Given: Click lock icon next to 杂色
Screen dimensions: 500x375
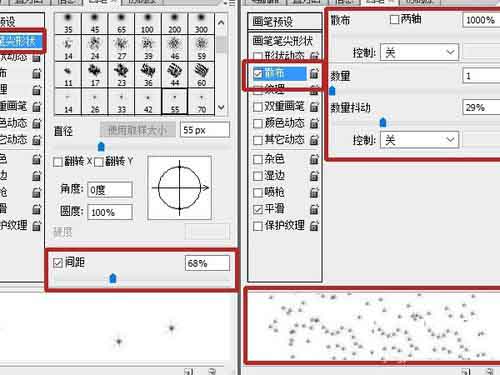Looking at the screenshot, I should [314, 159].
